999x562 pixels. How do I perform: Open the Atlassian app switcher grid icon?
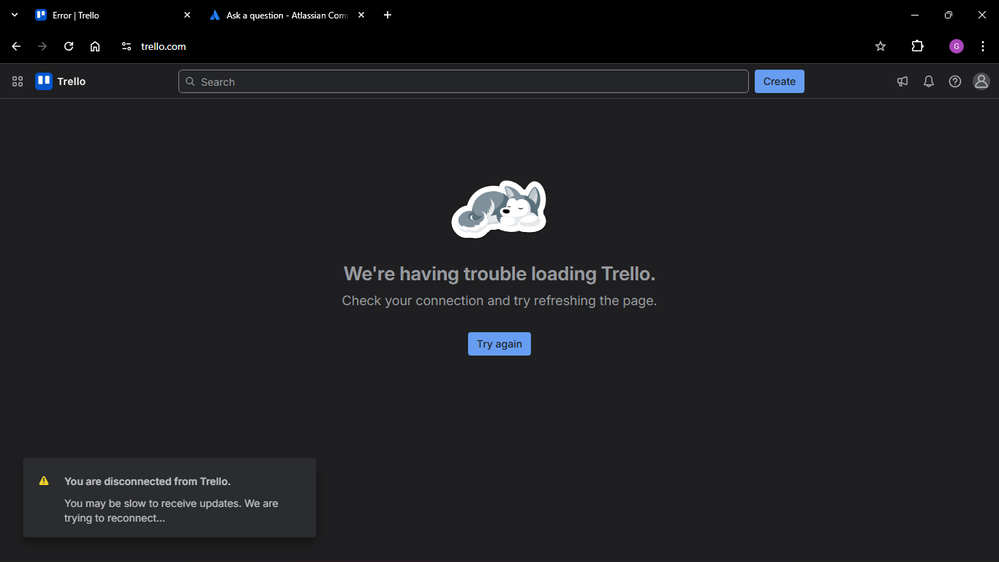point(17,82)
